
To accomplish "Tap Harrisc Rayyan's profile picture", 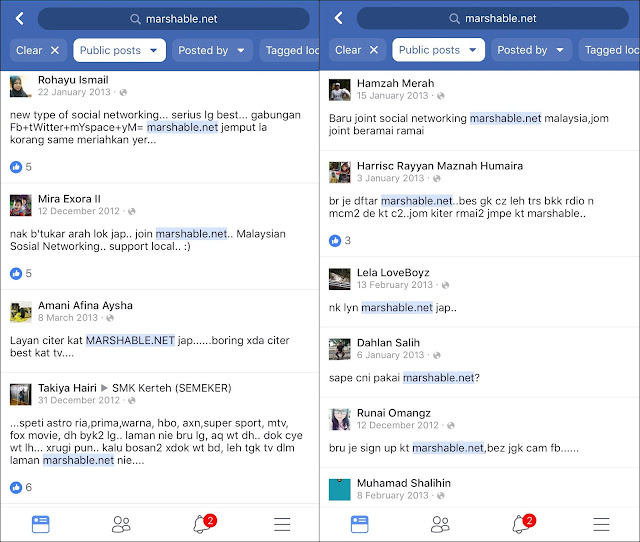I will (x=340, y=172).
